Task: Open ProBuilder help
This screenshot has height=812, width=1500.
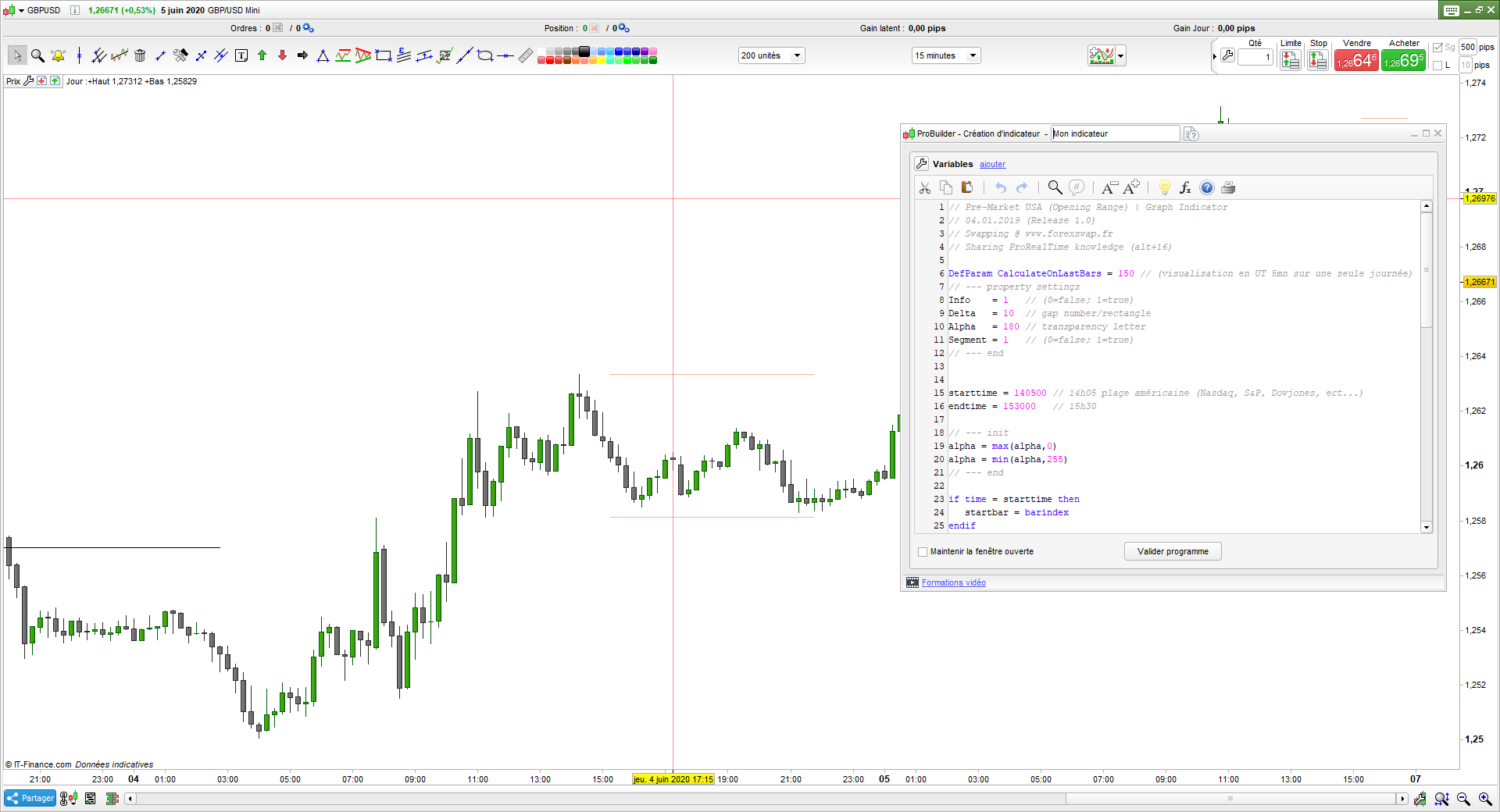Action: click(1207, 187)
